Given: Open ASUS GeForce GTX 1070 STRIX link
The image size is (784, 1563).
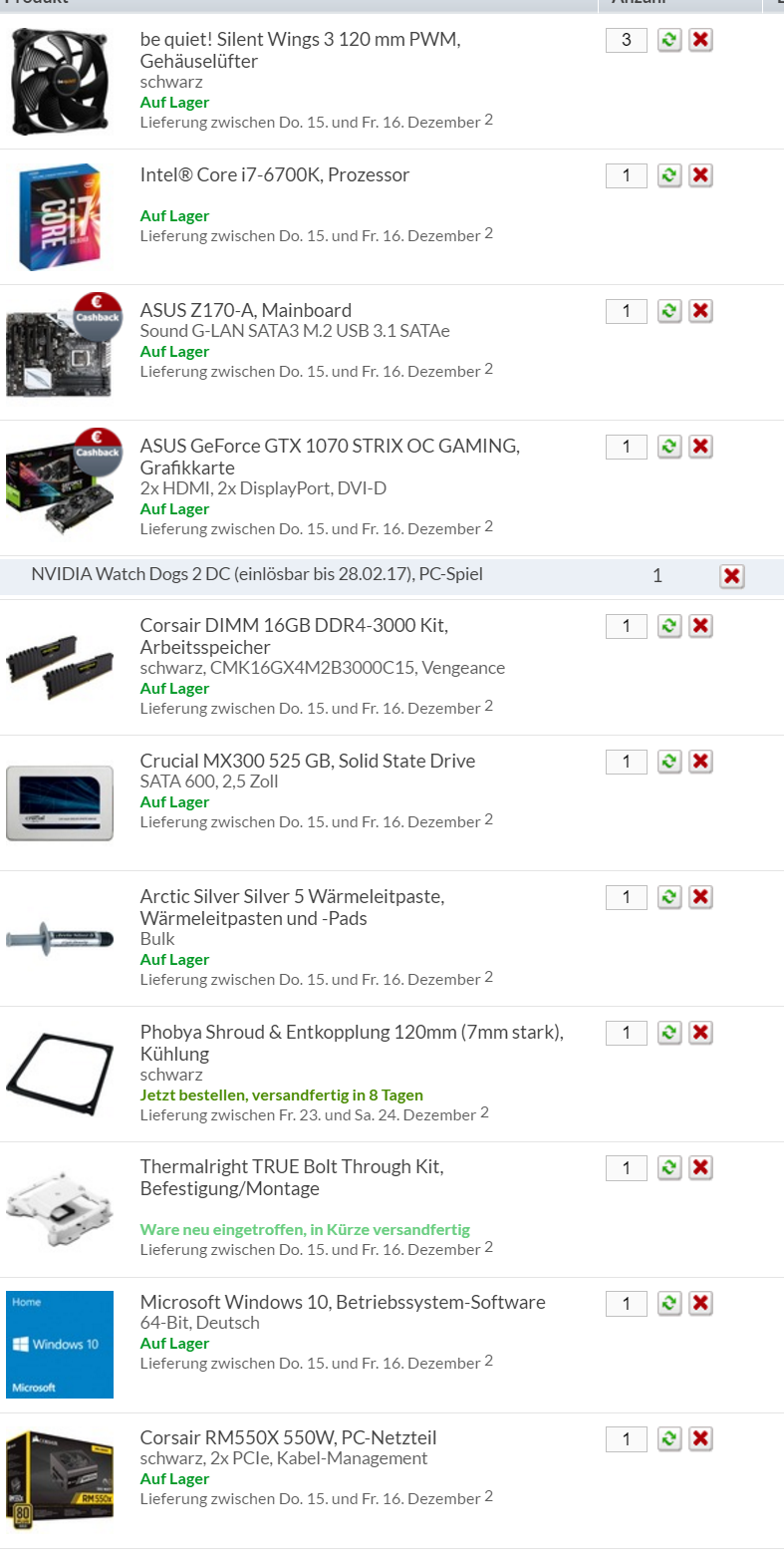Looking at the screenshot, I should click(x=330, y=457).
